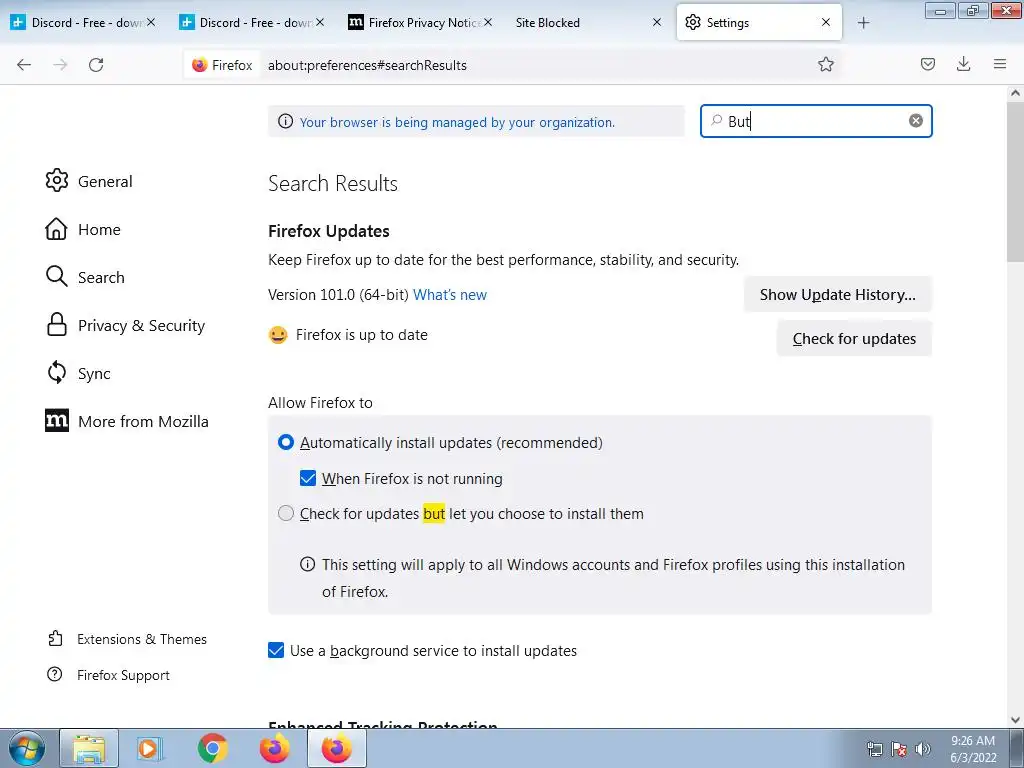Go back using the back arrow
The height and width of the screenshot is (768, 1024).
24,65
